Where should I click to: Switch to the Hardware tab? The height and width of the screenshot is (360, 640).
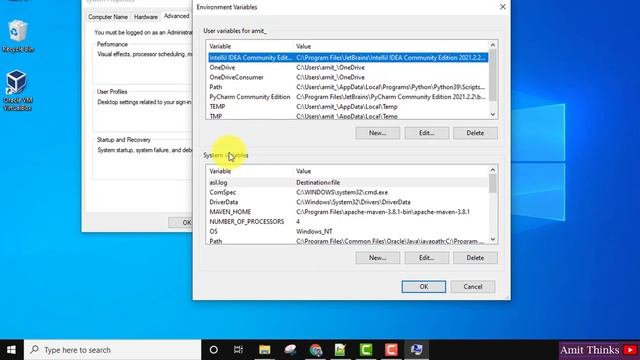146,17
